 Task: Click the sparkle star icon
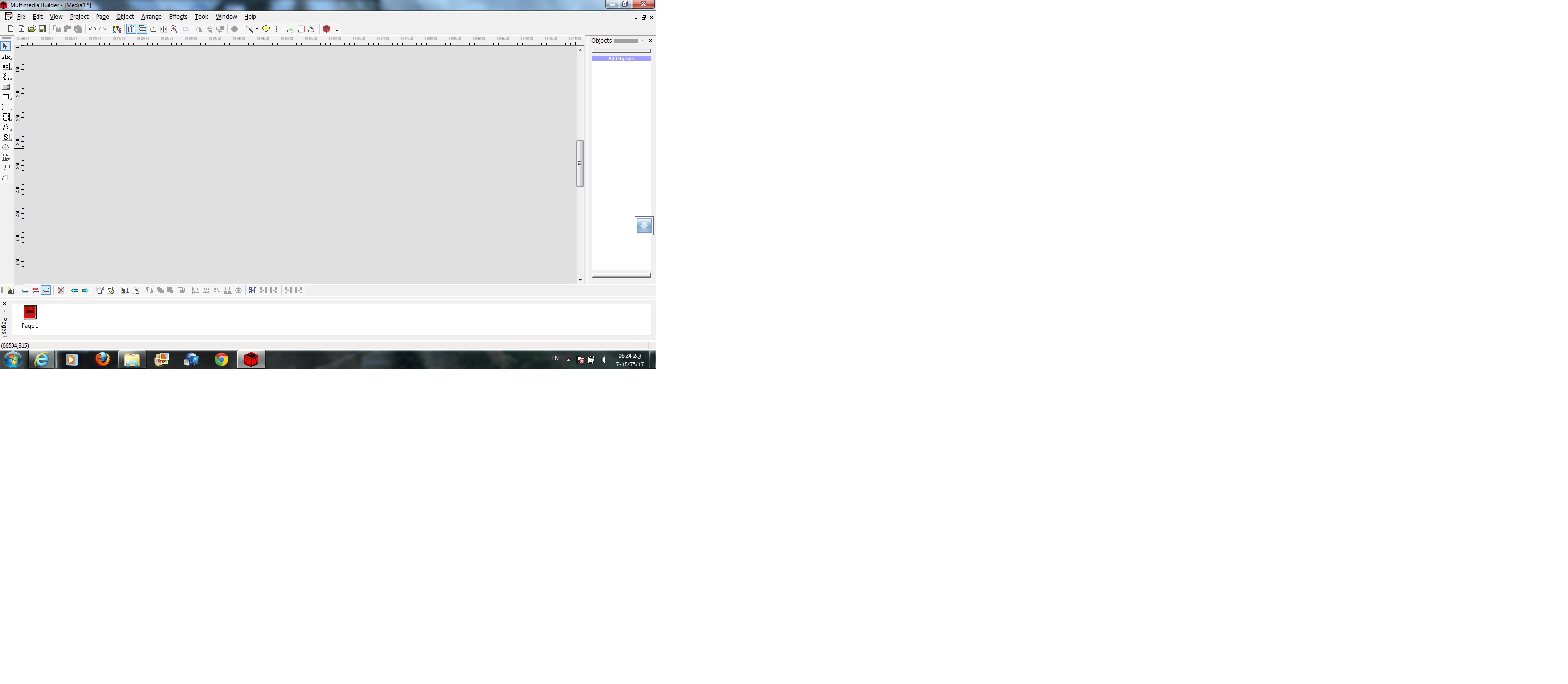coord(276,29)
